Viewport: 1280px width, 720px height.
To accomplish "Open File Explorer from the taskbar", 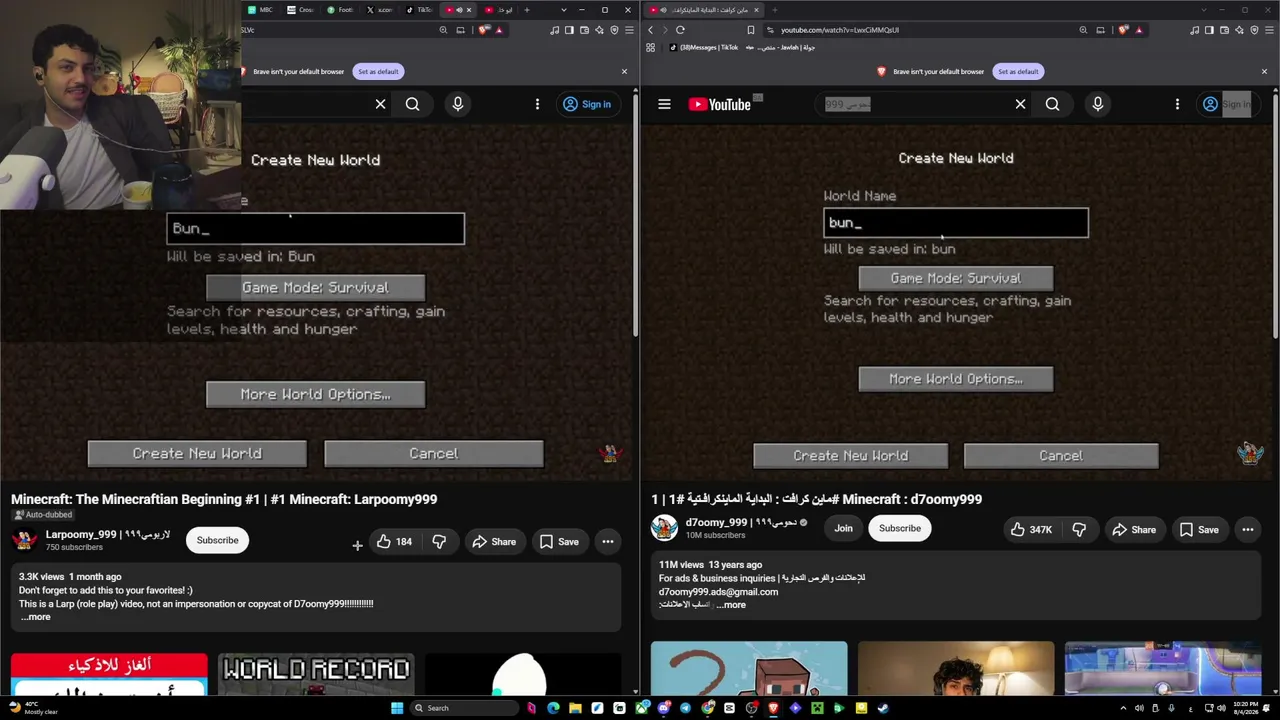I will click(x=575, y=708).
